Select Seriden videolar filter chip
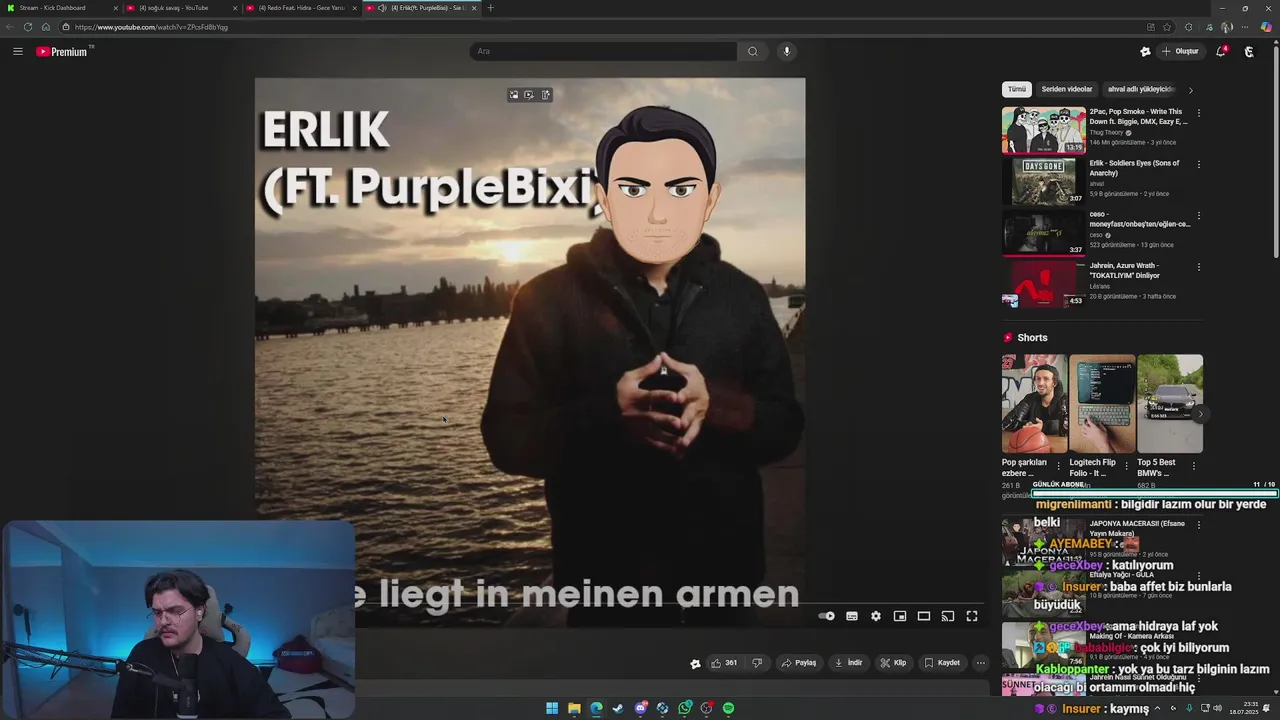This screenshot has height=720, width=1280. click(1067, 89)
